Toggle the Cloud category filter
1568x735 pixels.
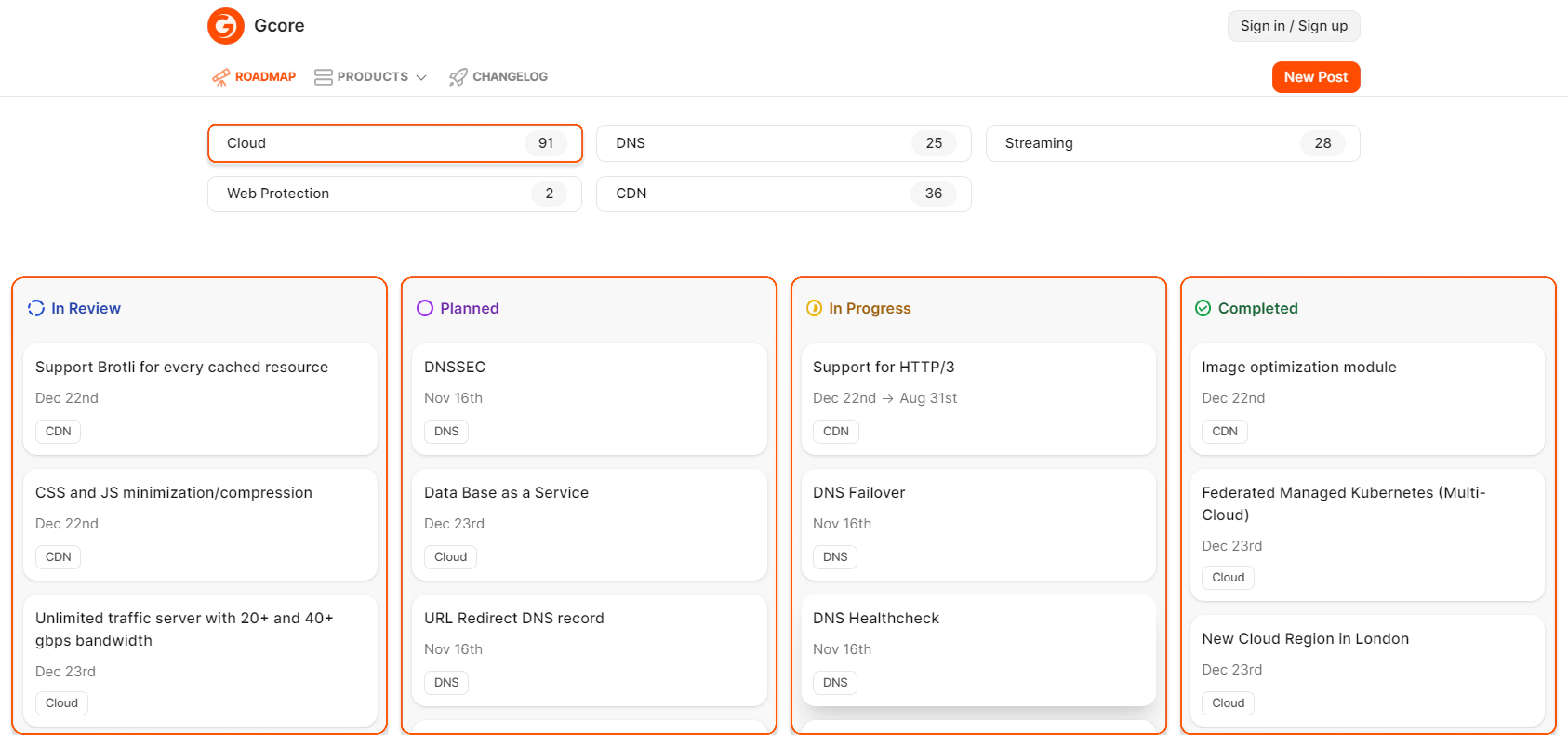click(394, 143)
